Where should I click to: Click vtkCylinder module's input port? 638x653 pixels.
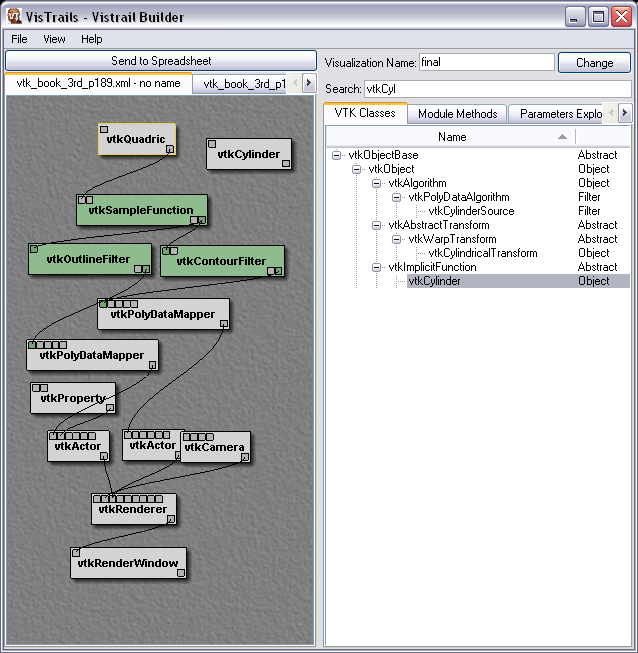(x=212, y=144)
